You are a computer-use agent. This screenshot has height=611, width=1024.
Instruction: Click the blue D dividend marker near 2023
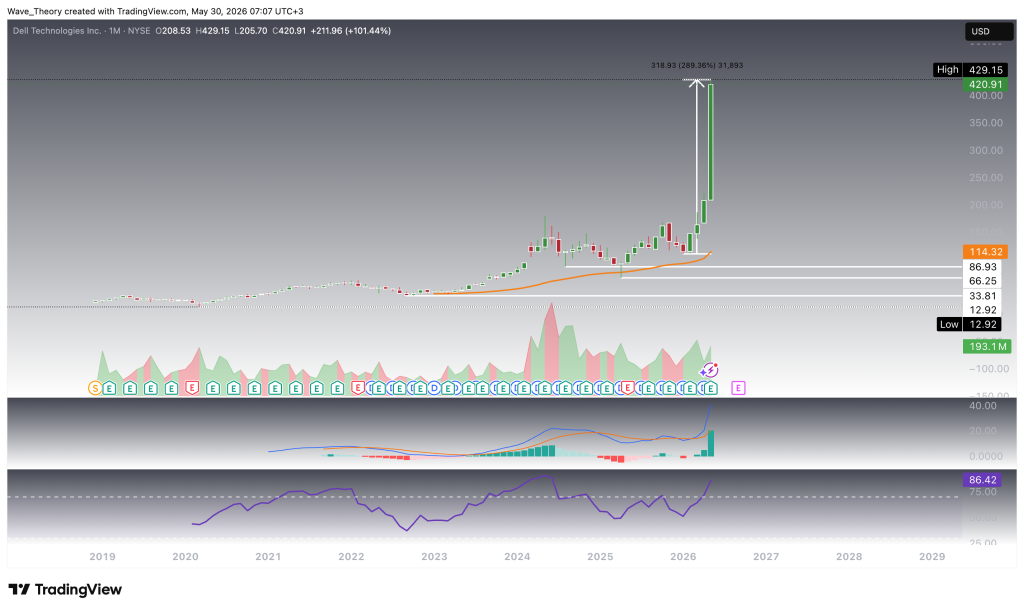(434, 388)
